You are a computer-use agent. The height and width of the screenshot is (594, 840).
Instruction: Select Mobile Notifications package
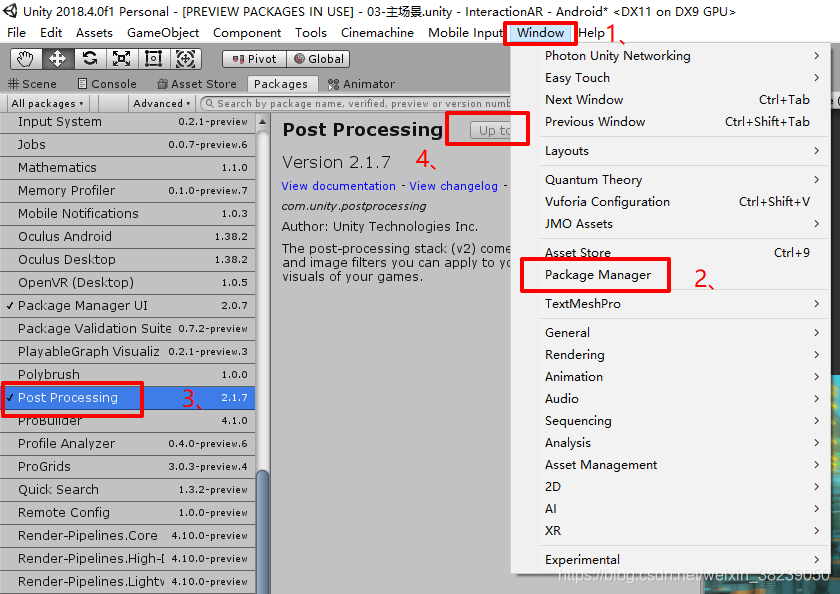tap(128, 213)
